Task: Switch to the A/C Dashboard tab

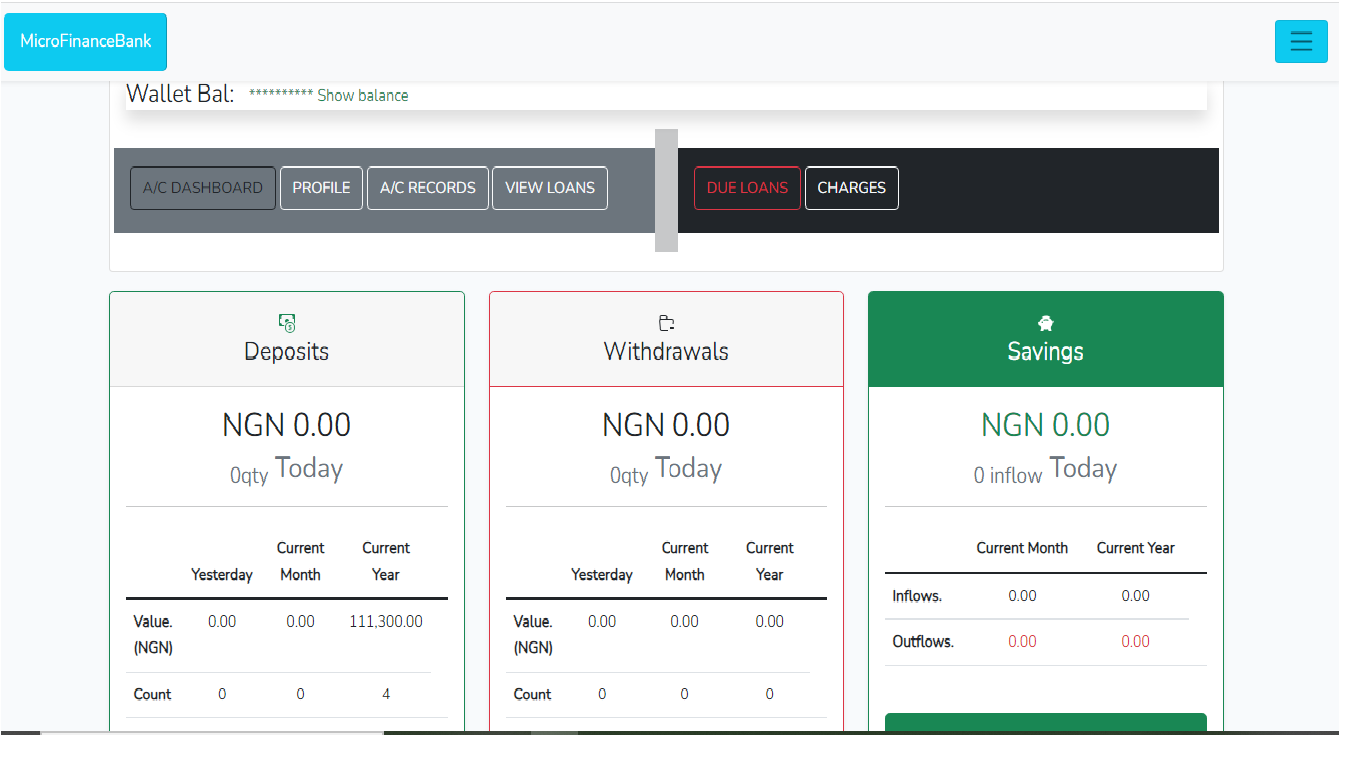Action: [x=203, y=188]
